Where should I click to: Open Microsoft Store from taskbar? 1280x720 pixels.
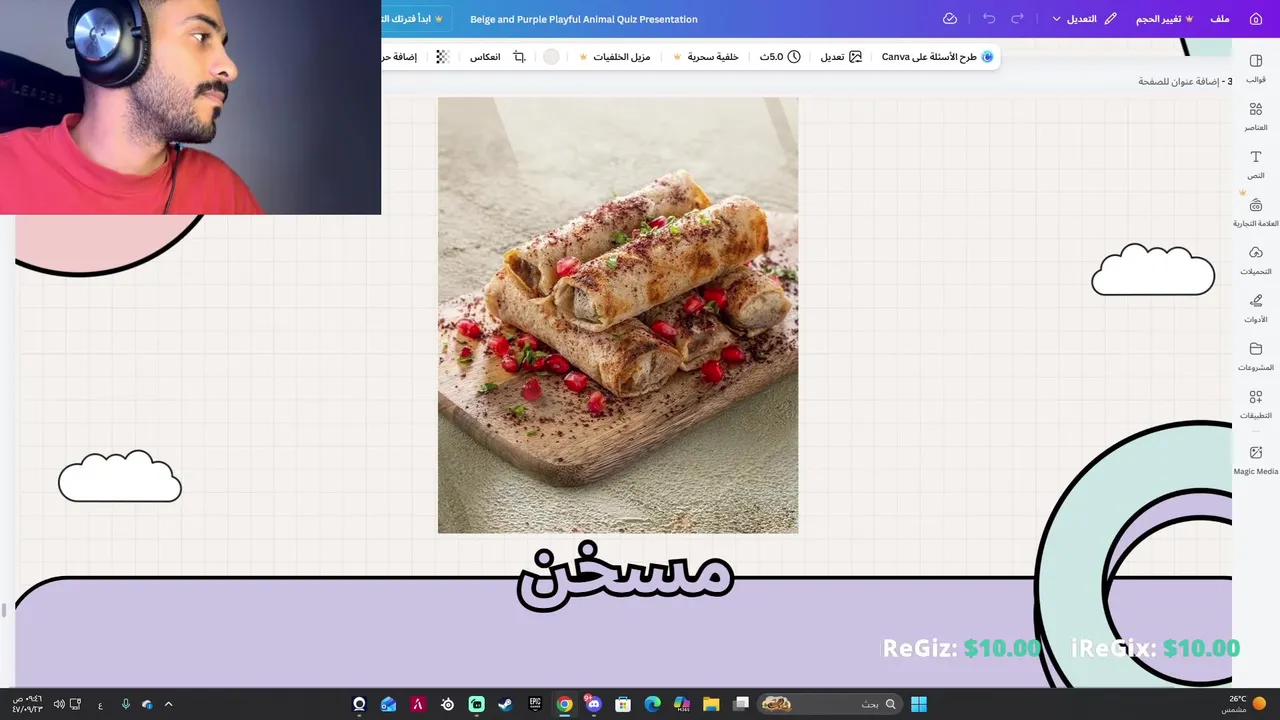623,704
